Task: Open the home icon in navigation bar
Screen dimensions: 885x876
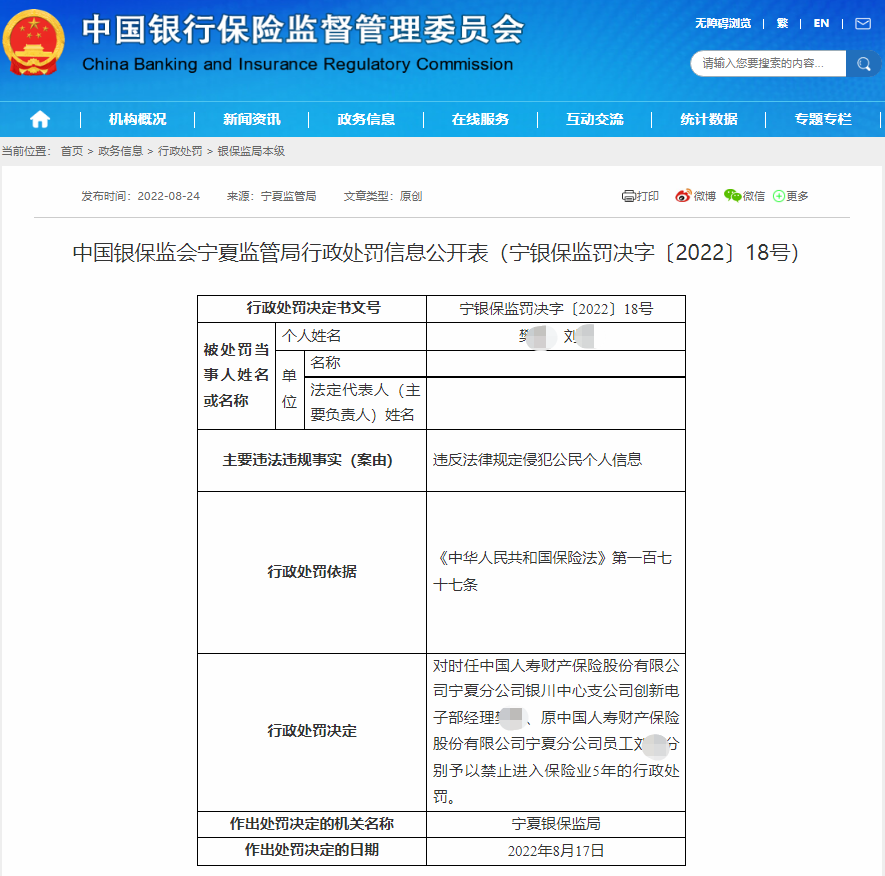Action: click(40, 119)
